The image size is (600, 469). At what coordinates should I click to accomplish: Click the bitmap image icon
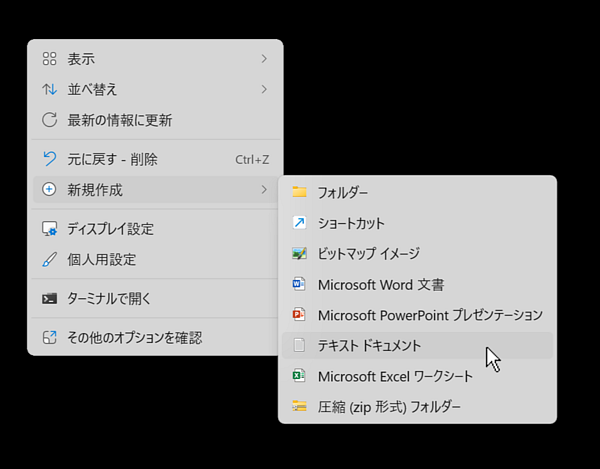point(299,254)
